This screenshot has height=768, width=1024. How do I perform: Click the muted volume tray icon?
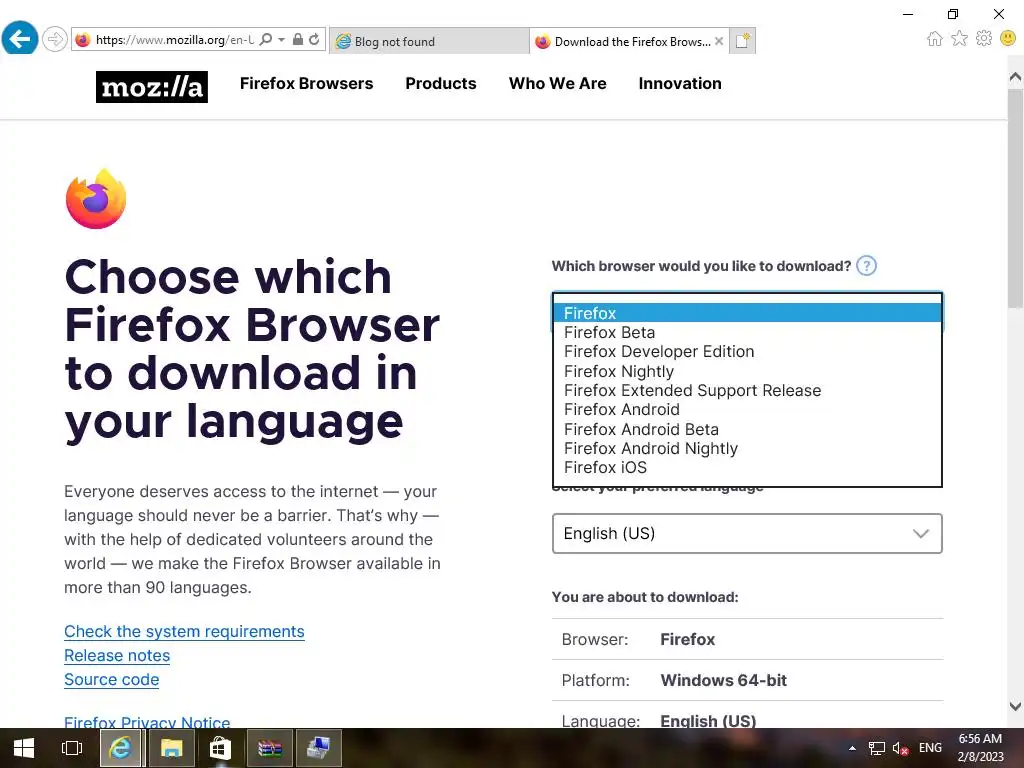click(901, 748)
